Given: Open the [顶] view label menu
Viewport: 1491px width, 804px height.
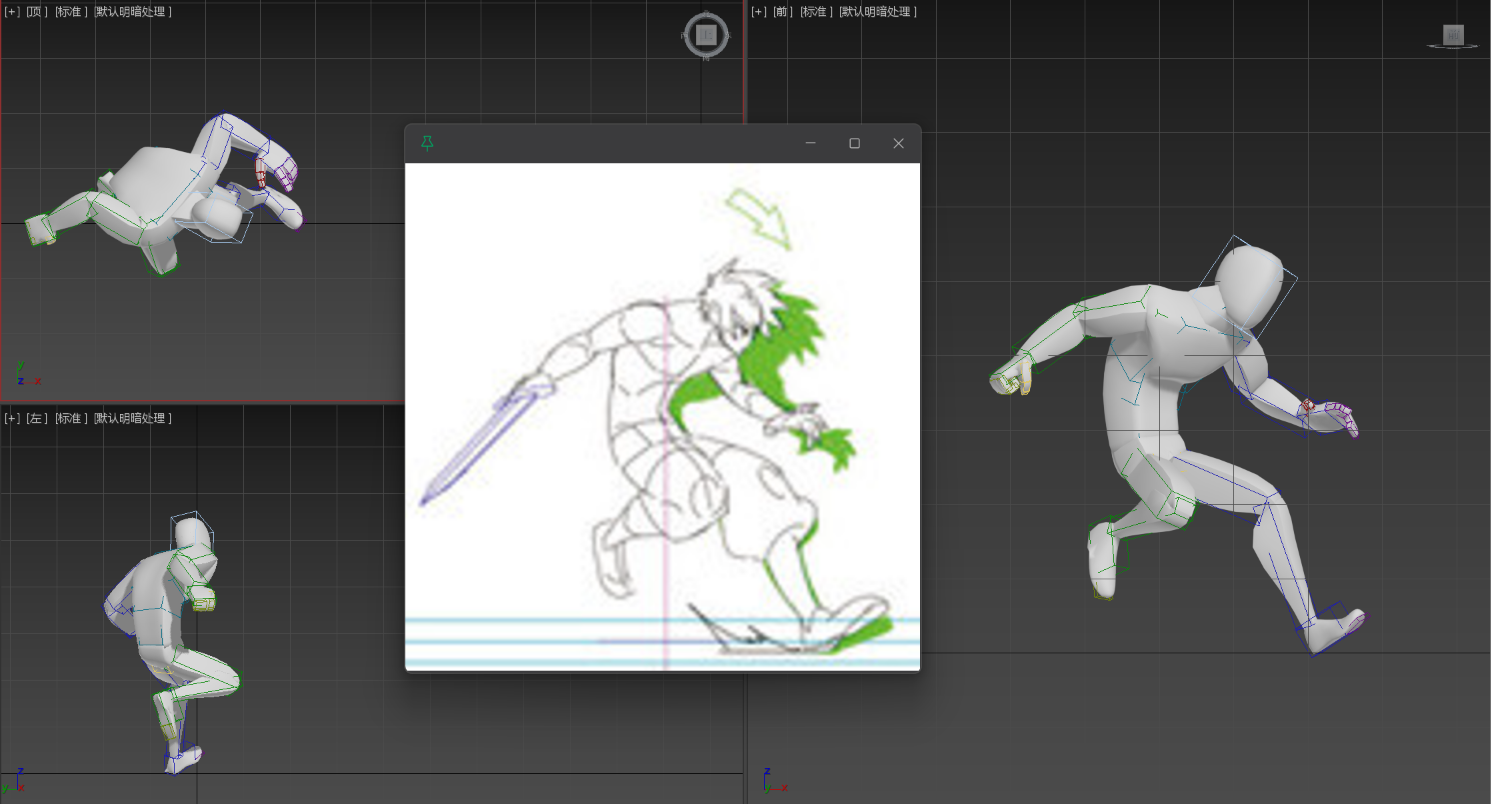Looking at the screenshot, I should pos(37,12).
